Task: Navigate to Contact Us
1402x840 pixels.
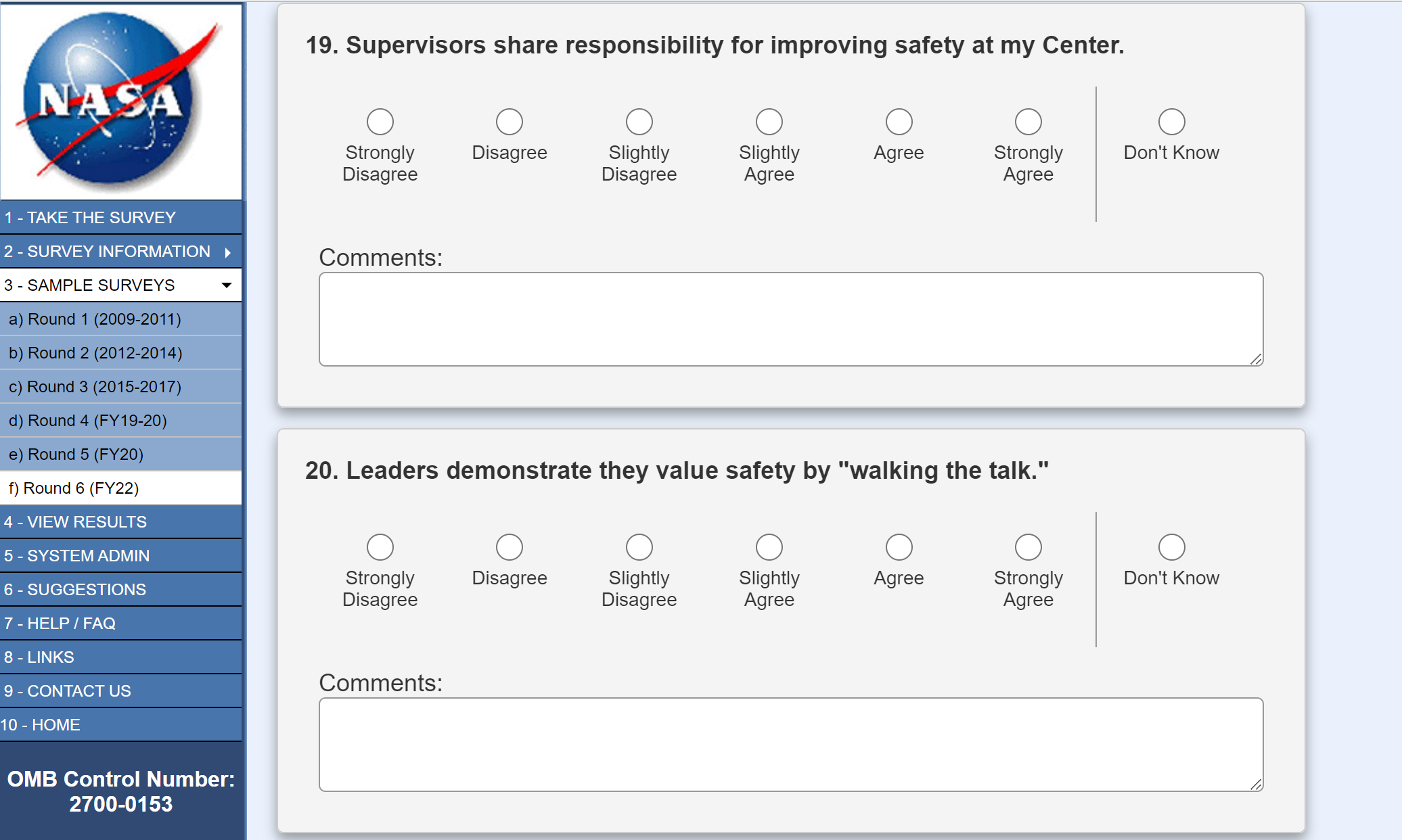Action: (x=68, y=691)
